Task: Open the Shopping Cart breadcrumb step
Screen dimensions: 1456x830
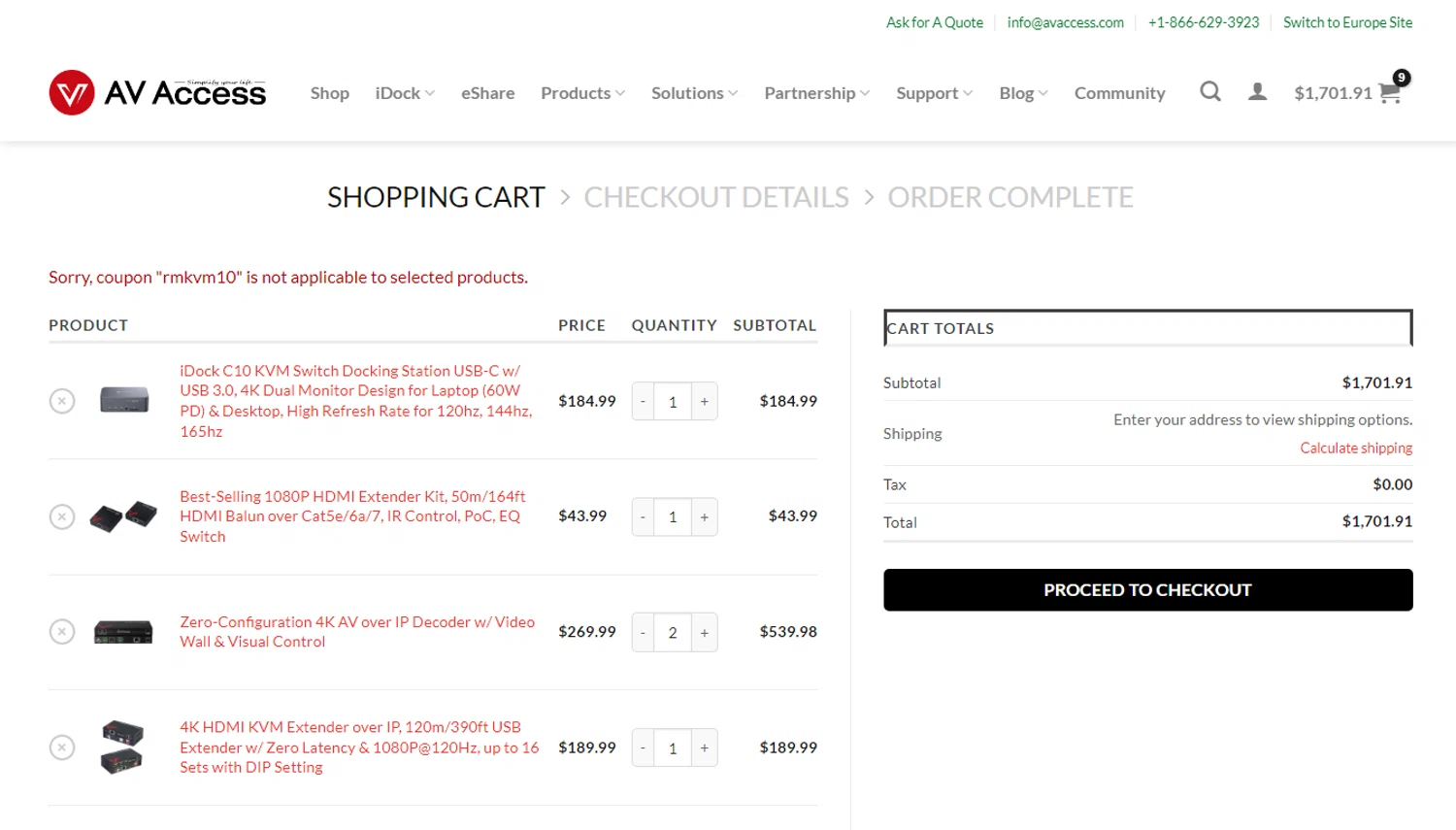Action: [436, 197]
